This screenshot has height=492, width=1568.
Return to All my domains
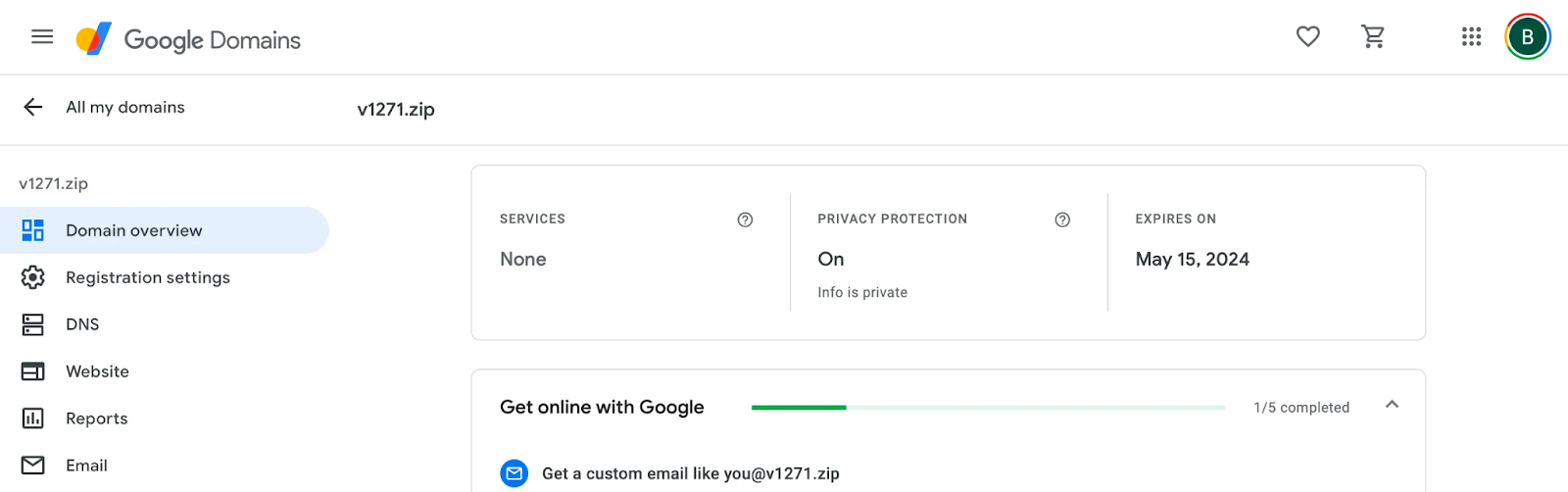click(x=125, y=108)
